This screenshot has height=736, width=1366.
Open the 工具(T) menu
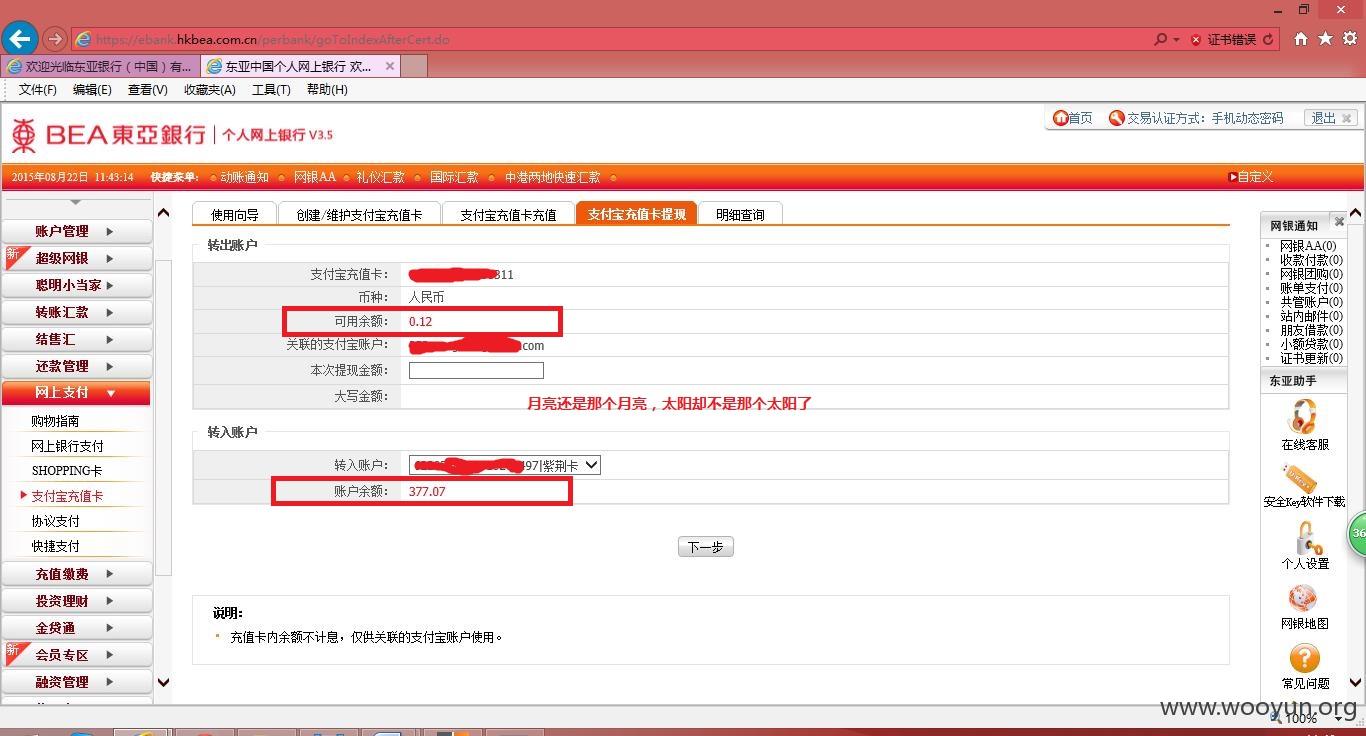click(271, 90)
